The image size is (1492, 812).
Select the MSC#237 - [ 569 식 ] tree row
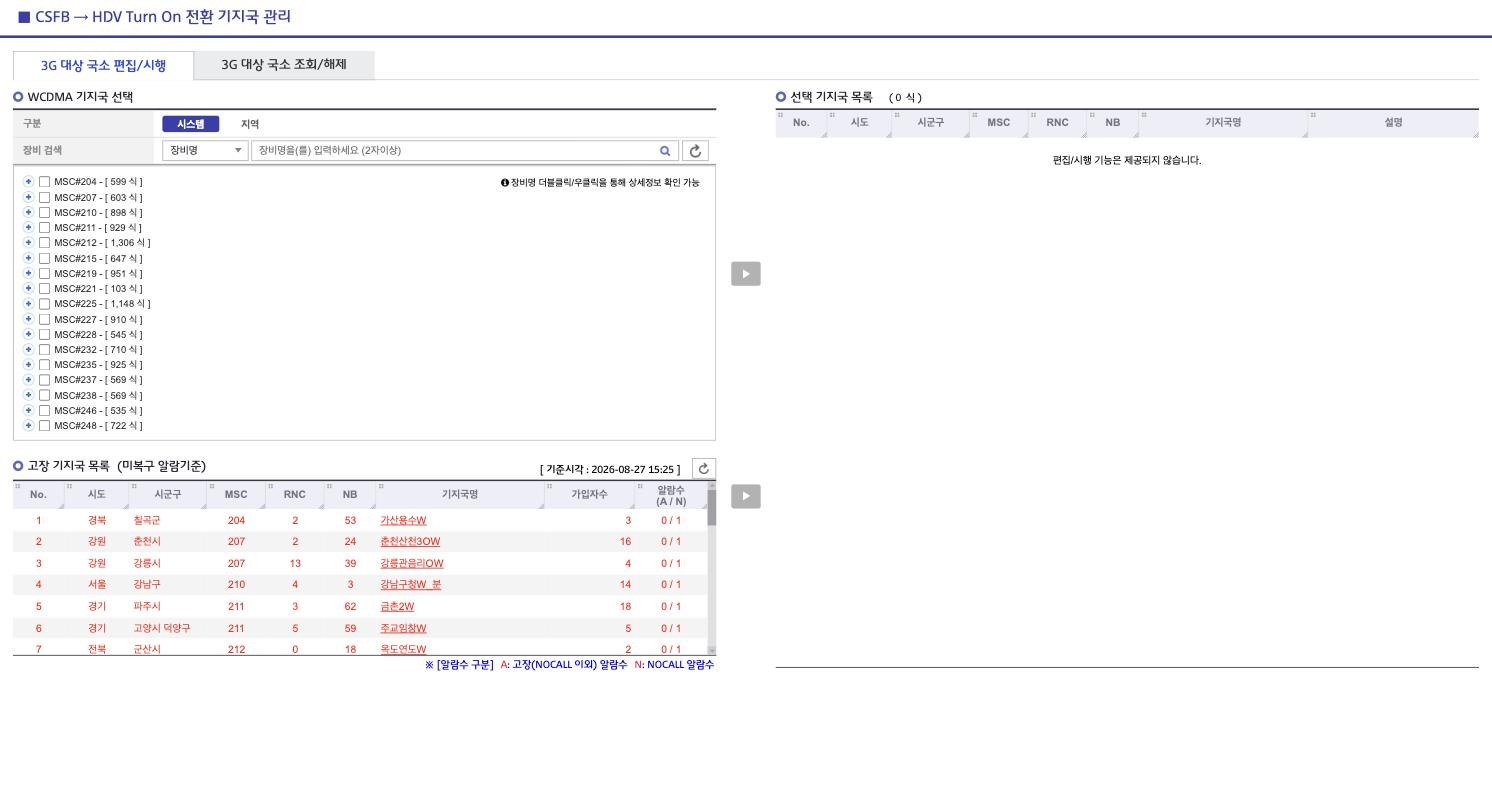pyautogui.click(x=98, y=380)
